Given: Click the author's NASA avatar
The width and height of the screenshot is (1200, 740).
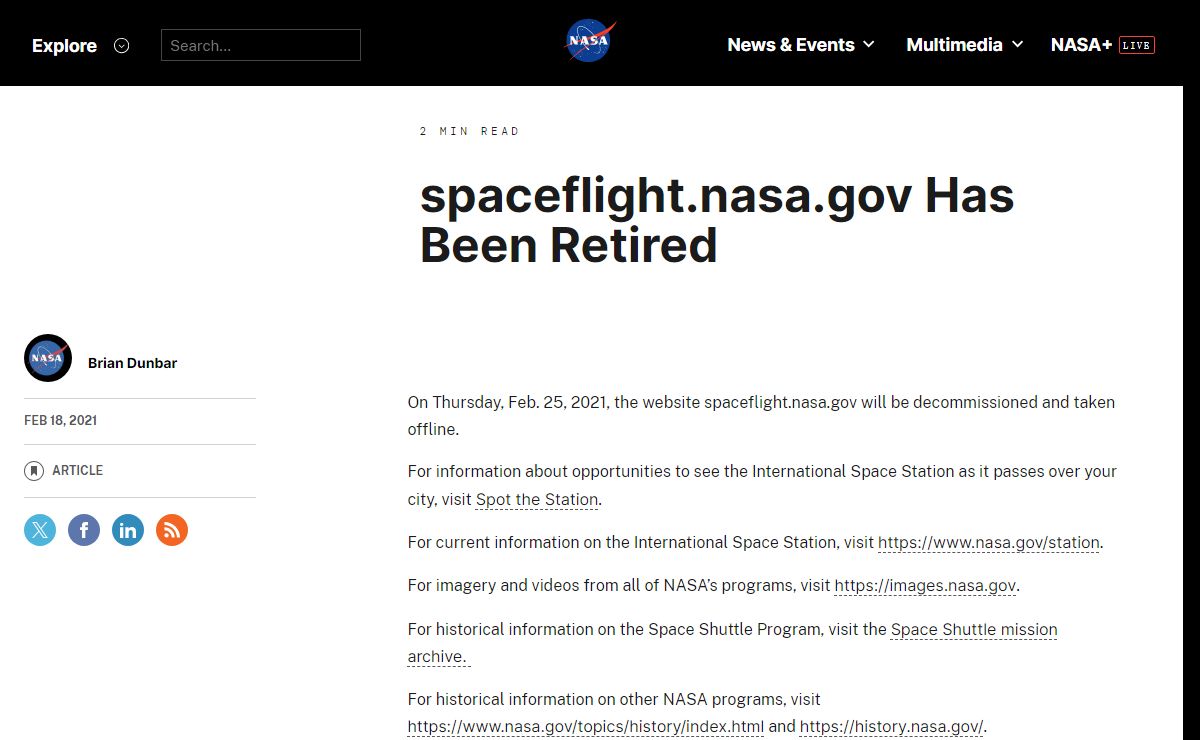Looking at the screenshot, I should click(48, 358).
